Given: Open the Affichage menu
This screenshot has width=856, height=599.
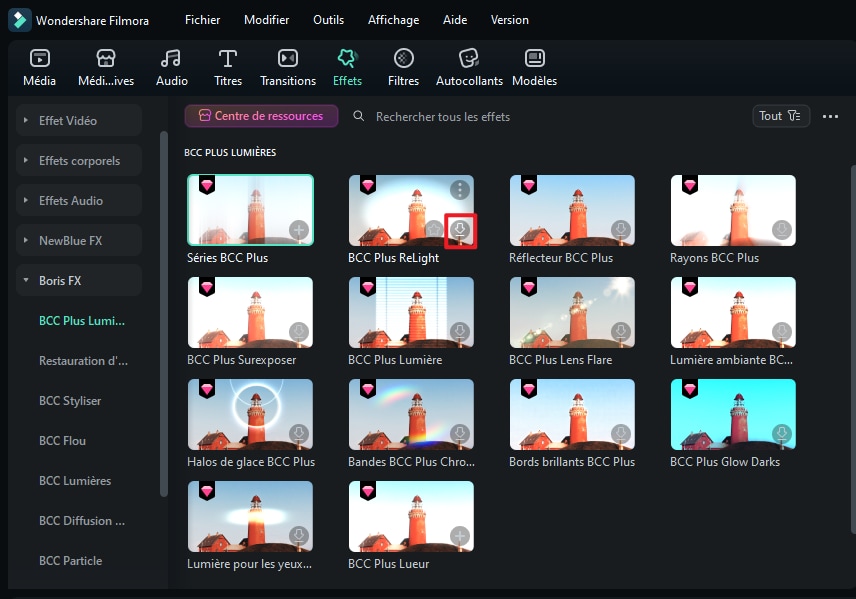Looking at the screenshot, I should point(393,20).
